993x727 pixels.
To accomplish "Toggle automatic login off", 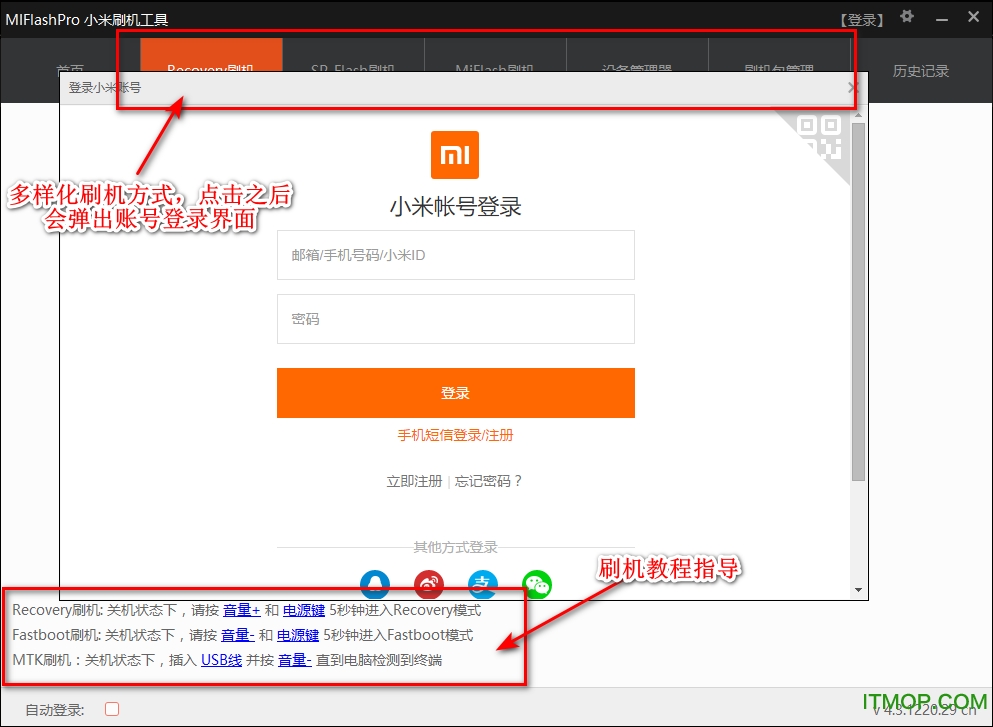I will click(112, 708).
